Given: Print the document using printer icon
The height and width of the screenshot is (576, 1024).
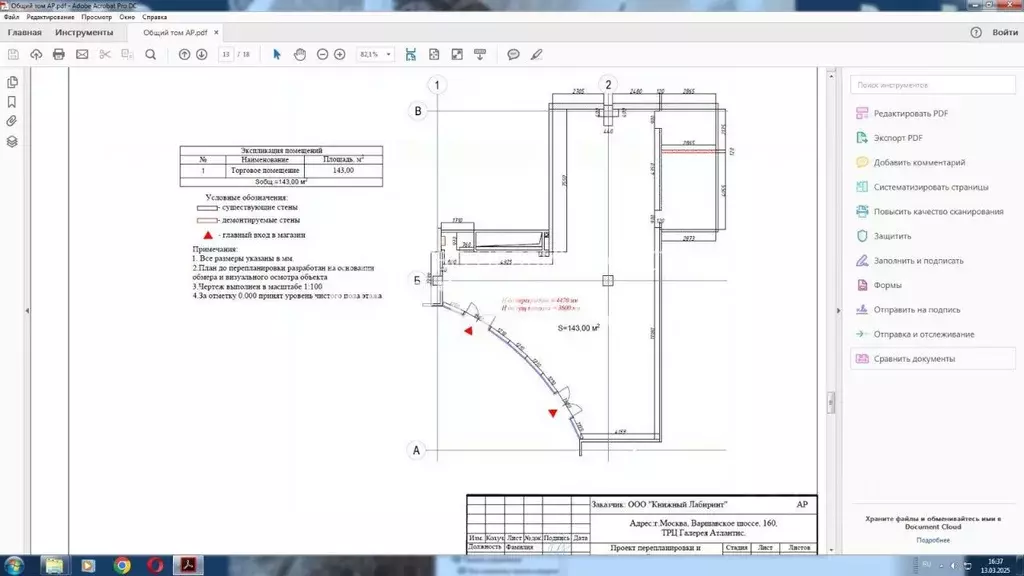Looking at the screenshot, I should [59, 55].
